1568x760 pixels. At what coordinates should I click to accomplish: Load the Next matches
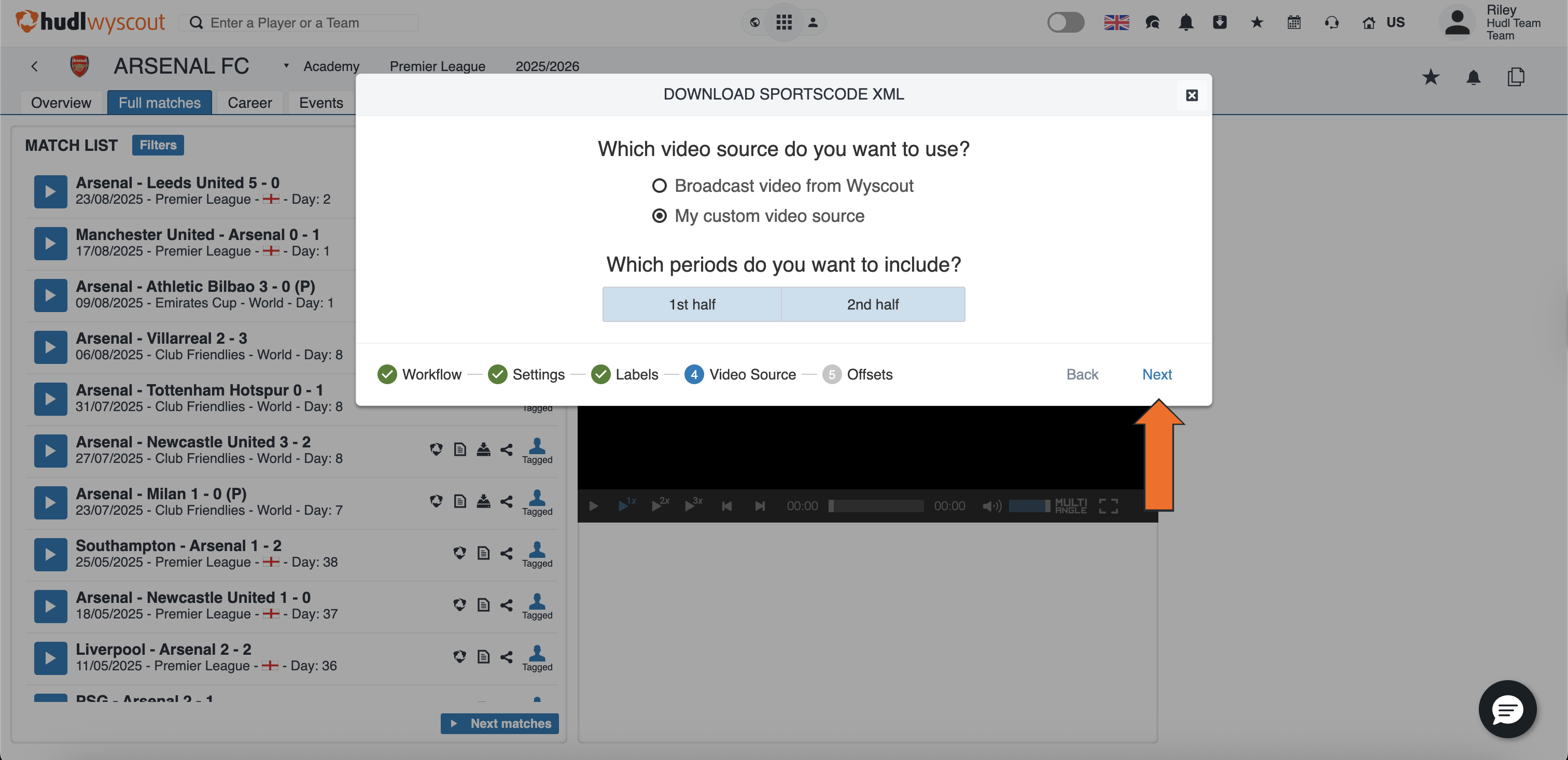[x=499, y=724]
